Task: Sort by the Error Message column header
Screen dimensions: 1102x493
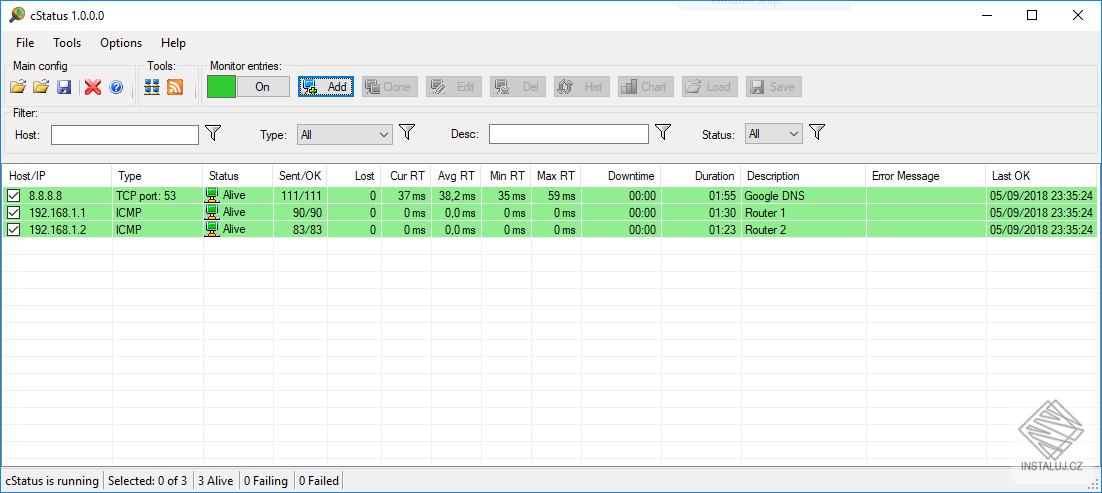Action: pyautogui.click(x=926, y=176)
